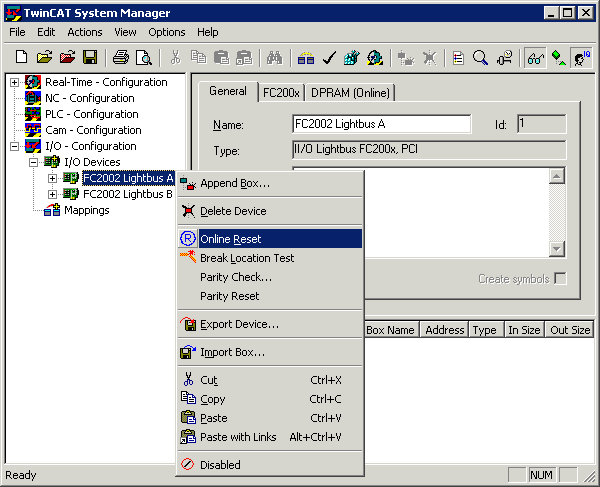Collapse the I/O Devices node
600x487 pixels.
33,162
